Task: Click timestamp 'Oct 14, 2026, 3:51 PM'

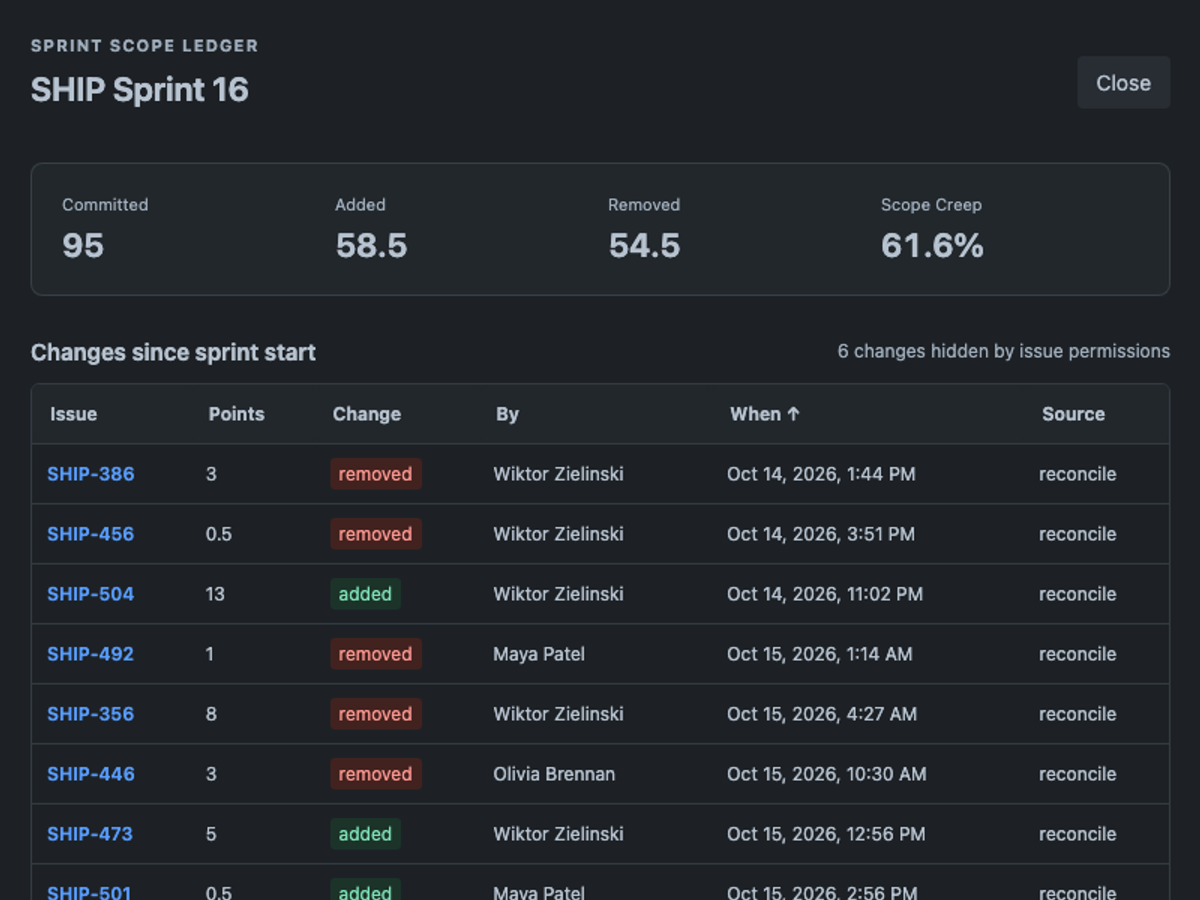Action: (821, 534)
